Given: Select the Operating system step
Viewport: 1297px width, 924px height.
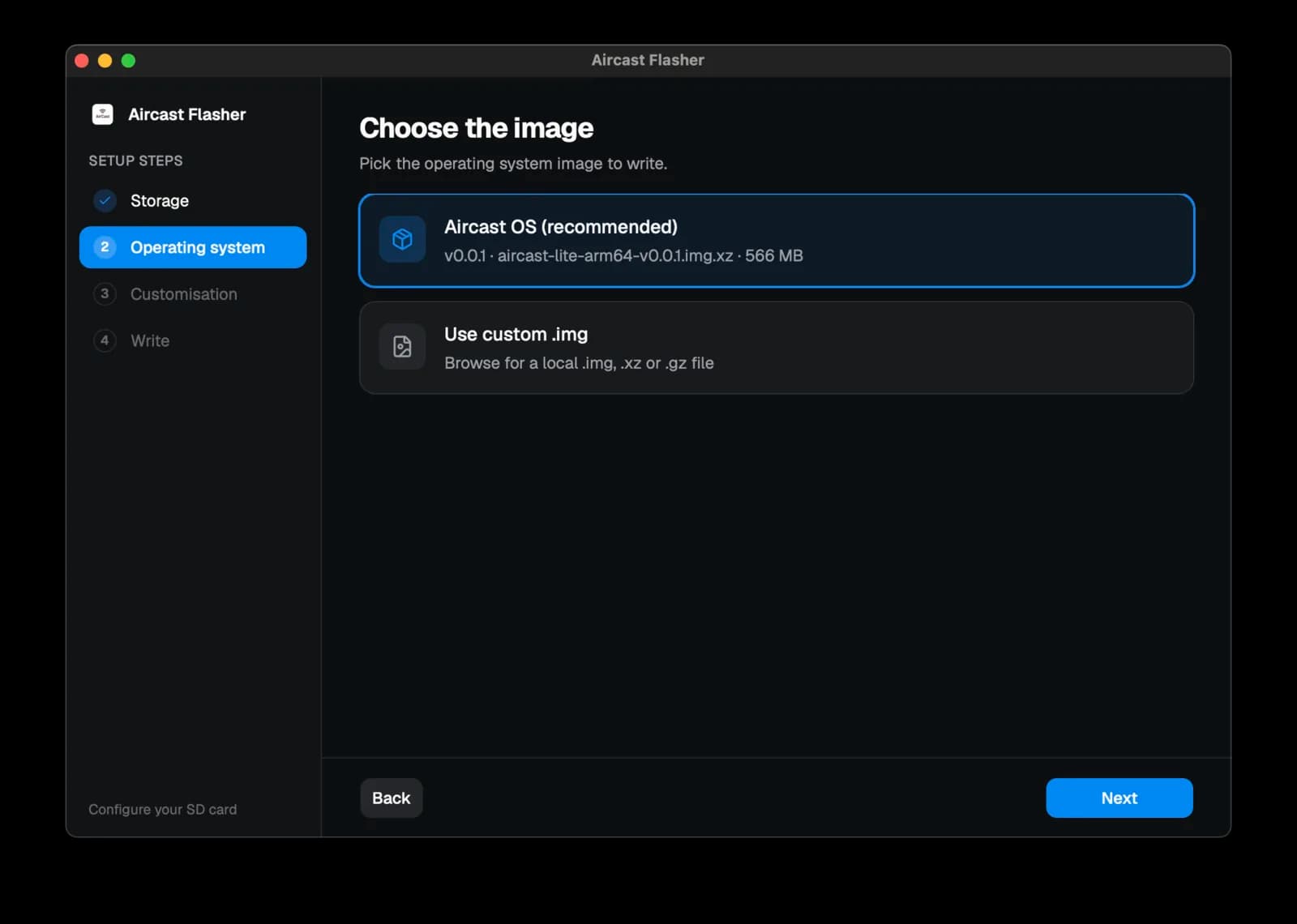Looking at the screenshot, I should tap(193, 247).
